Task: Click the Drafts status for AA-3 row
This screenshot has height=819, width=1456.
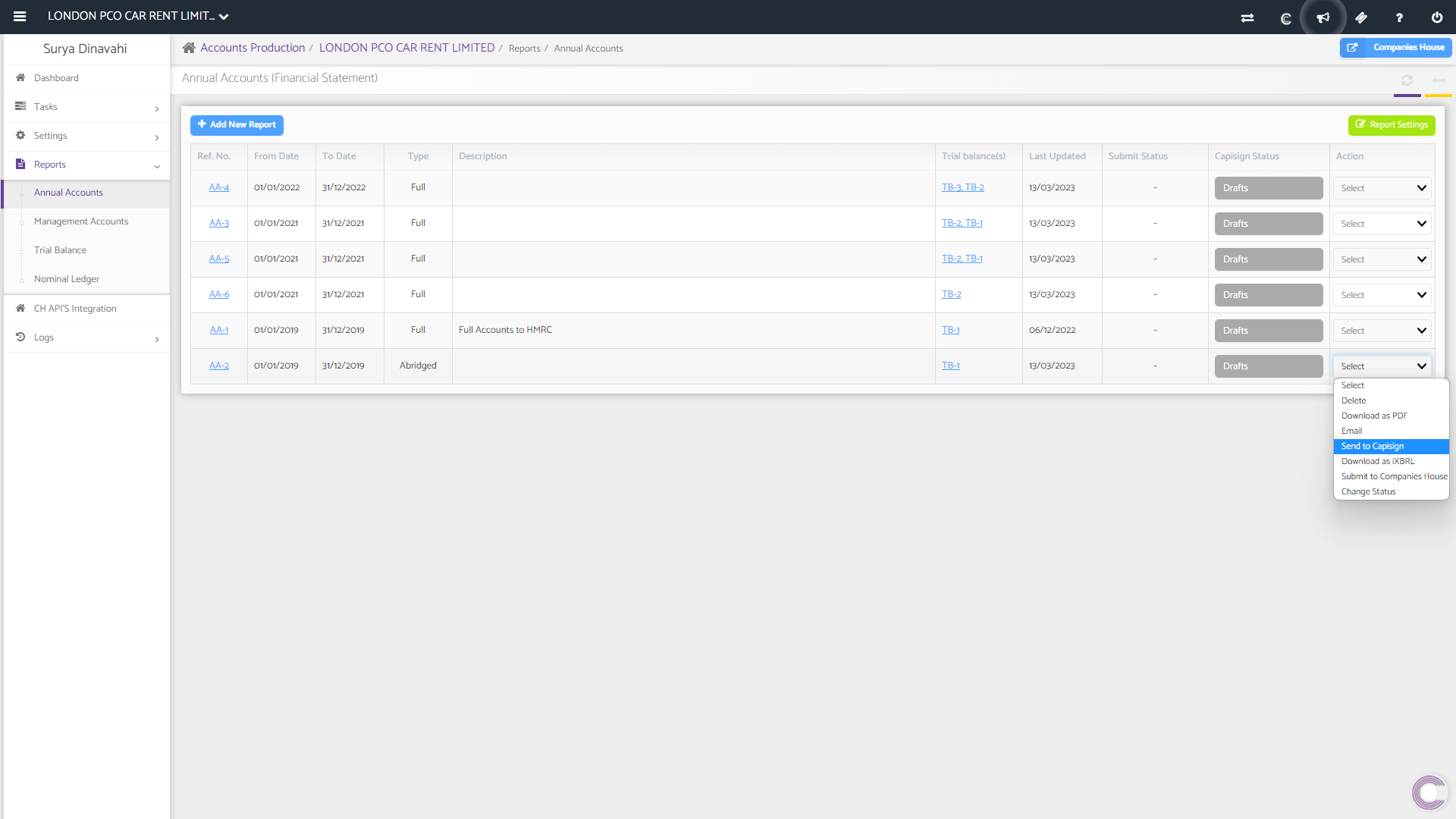Action: point(1268,224)
